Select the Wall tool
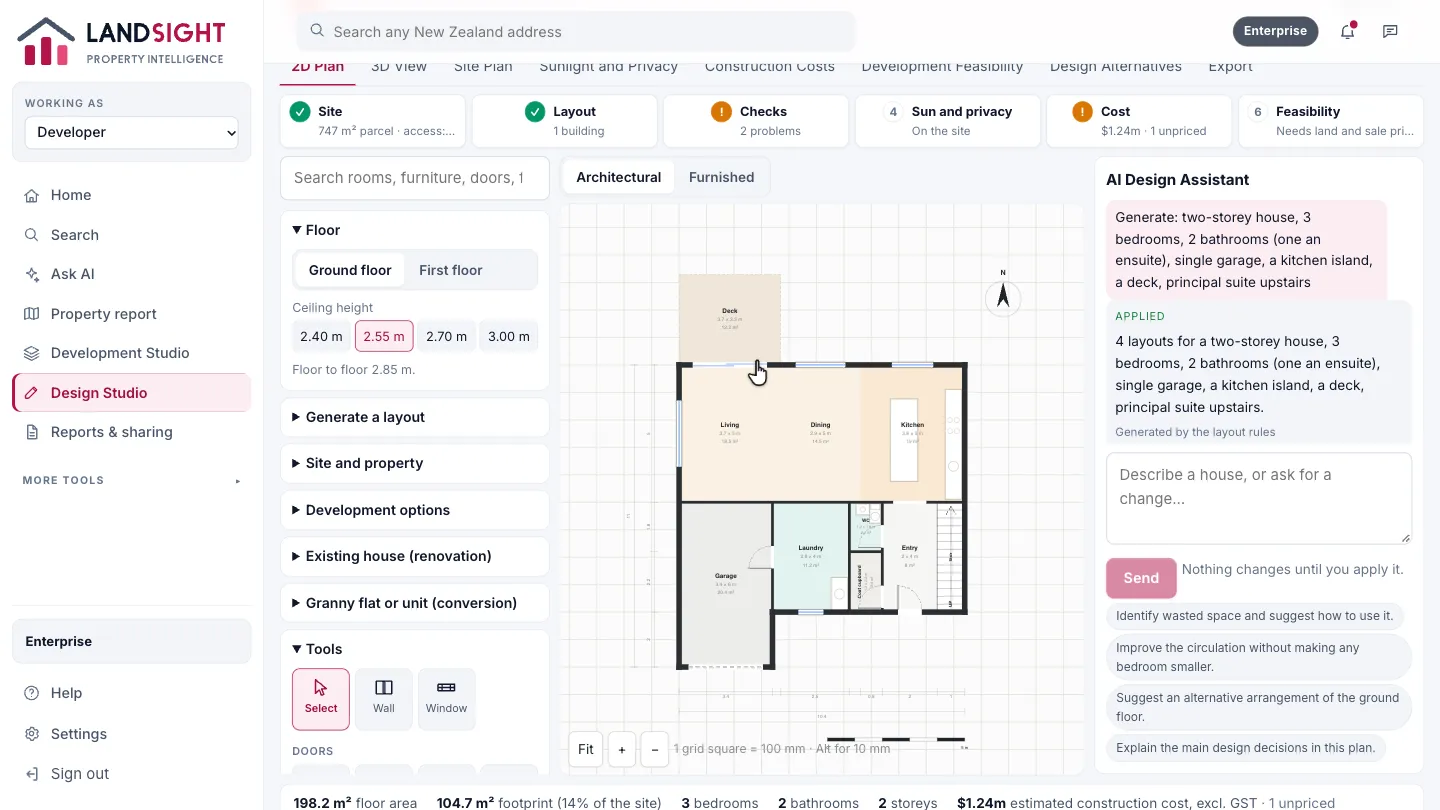 [384, 698]
